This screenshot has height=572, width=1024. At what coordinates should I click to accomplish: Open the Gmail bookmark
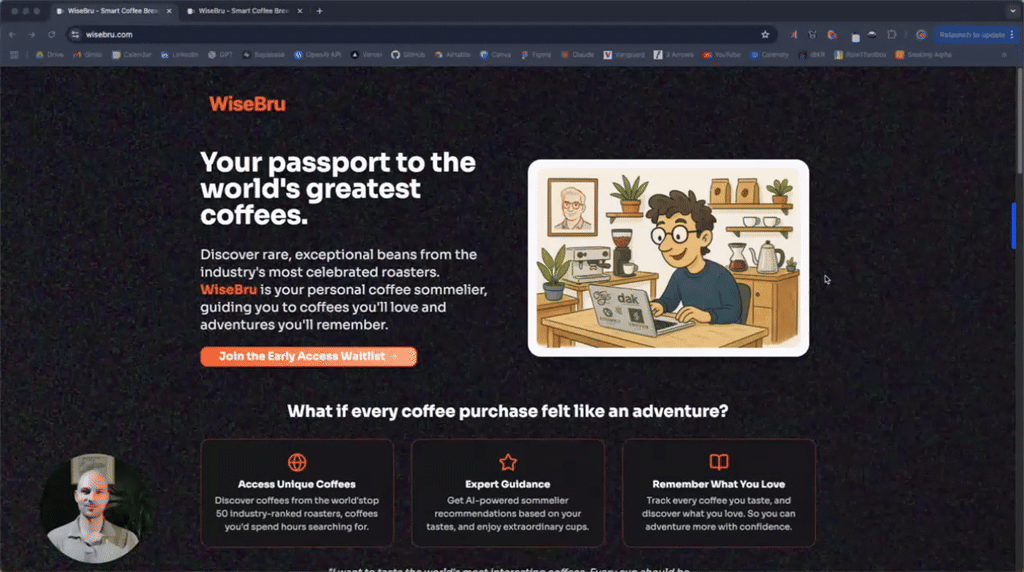[x=88, y=55]
